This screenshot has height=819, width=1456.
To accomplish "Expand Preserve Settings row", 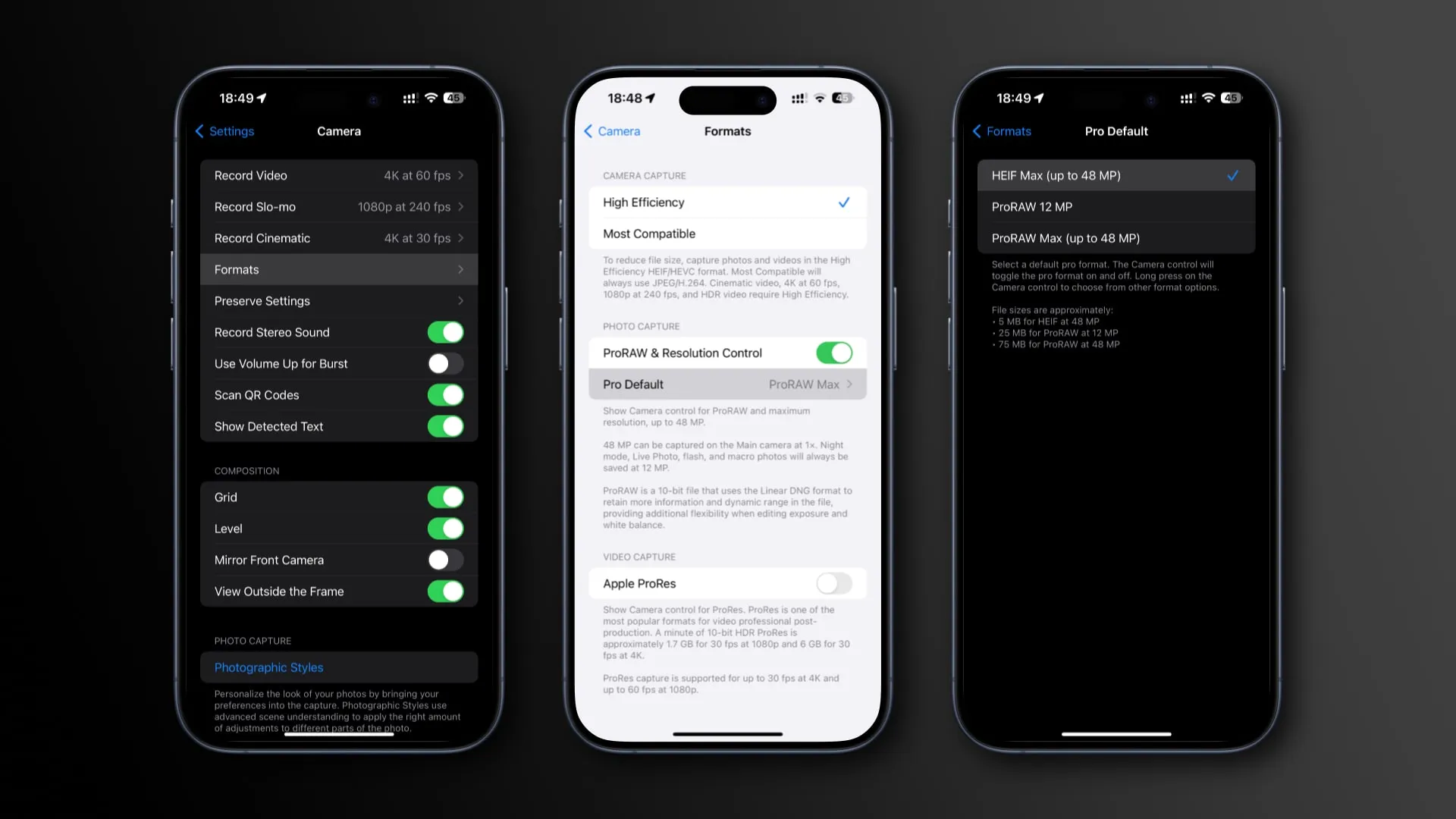I will pos(339,300).
